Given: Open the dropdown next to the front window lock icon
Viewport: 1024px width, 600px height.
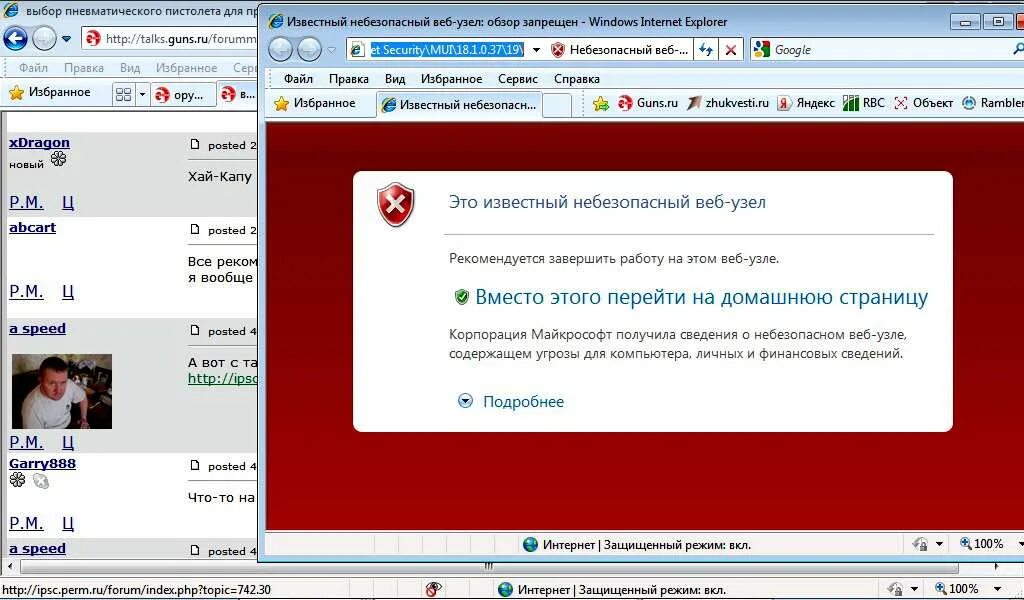Looking at the screenshot, I should pyautogui.click(x=939, y=544).
